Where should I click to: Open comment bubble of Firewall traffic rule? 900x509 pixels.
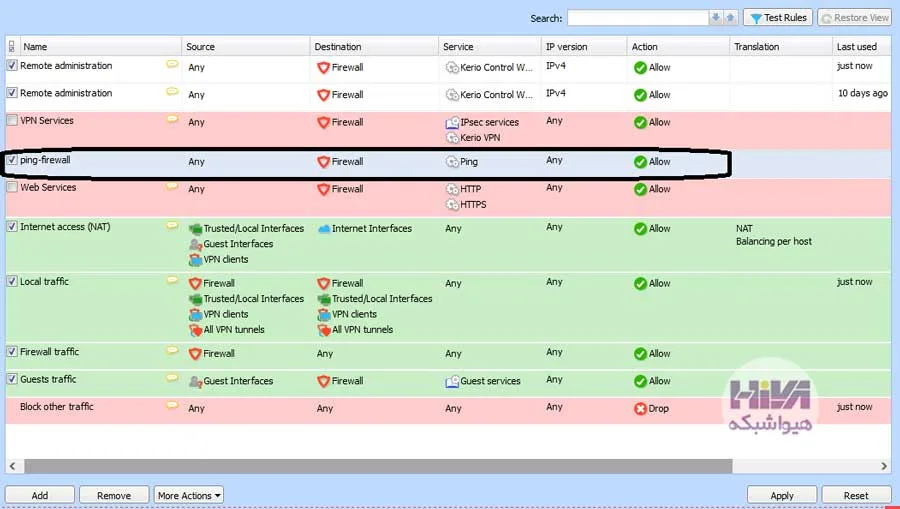(x=172, y=350)
